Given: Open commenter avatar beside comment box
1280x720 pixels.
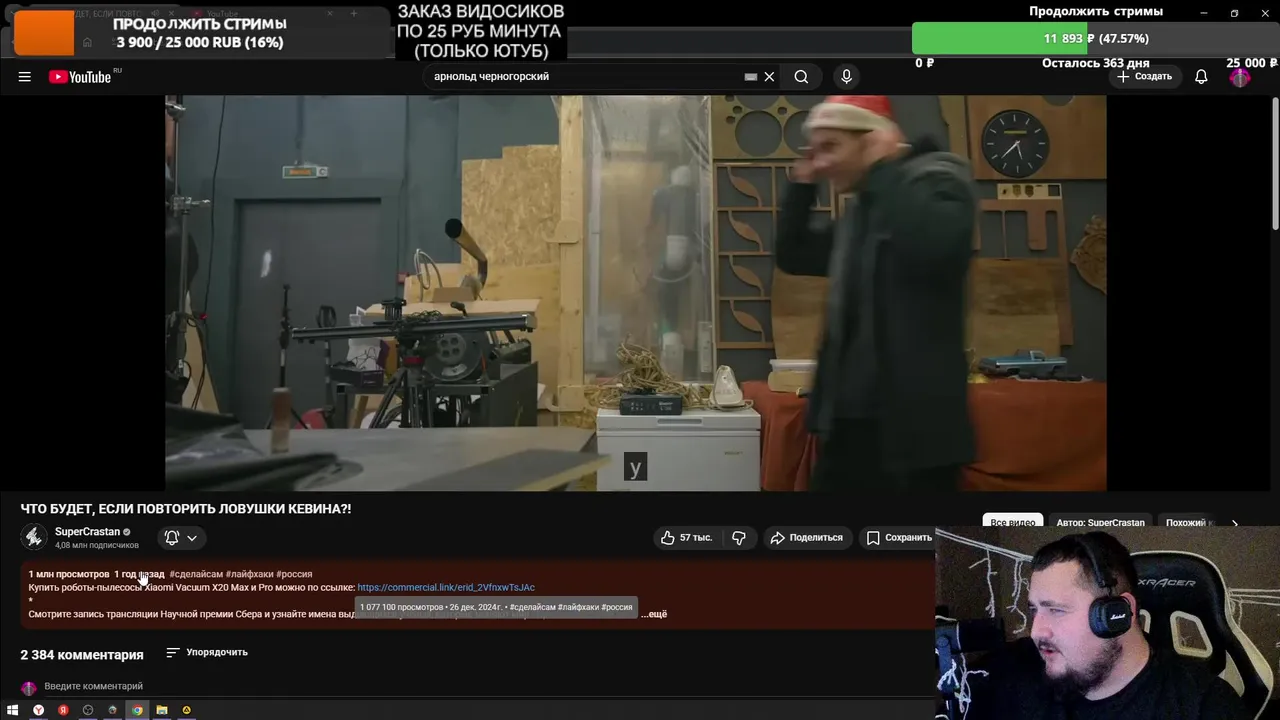Looking at the screenshot, I should (x=29, y=688).
